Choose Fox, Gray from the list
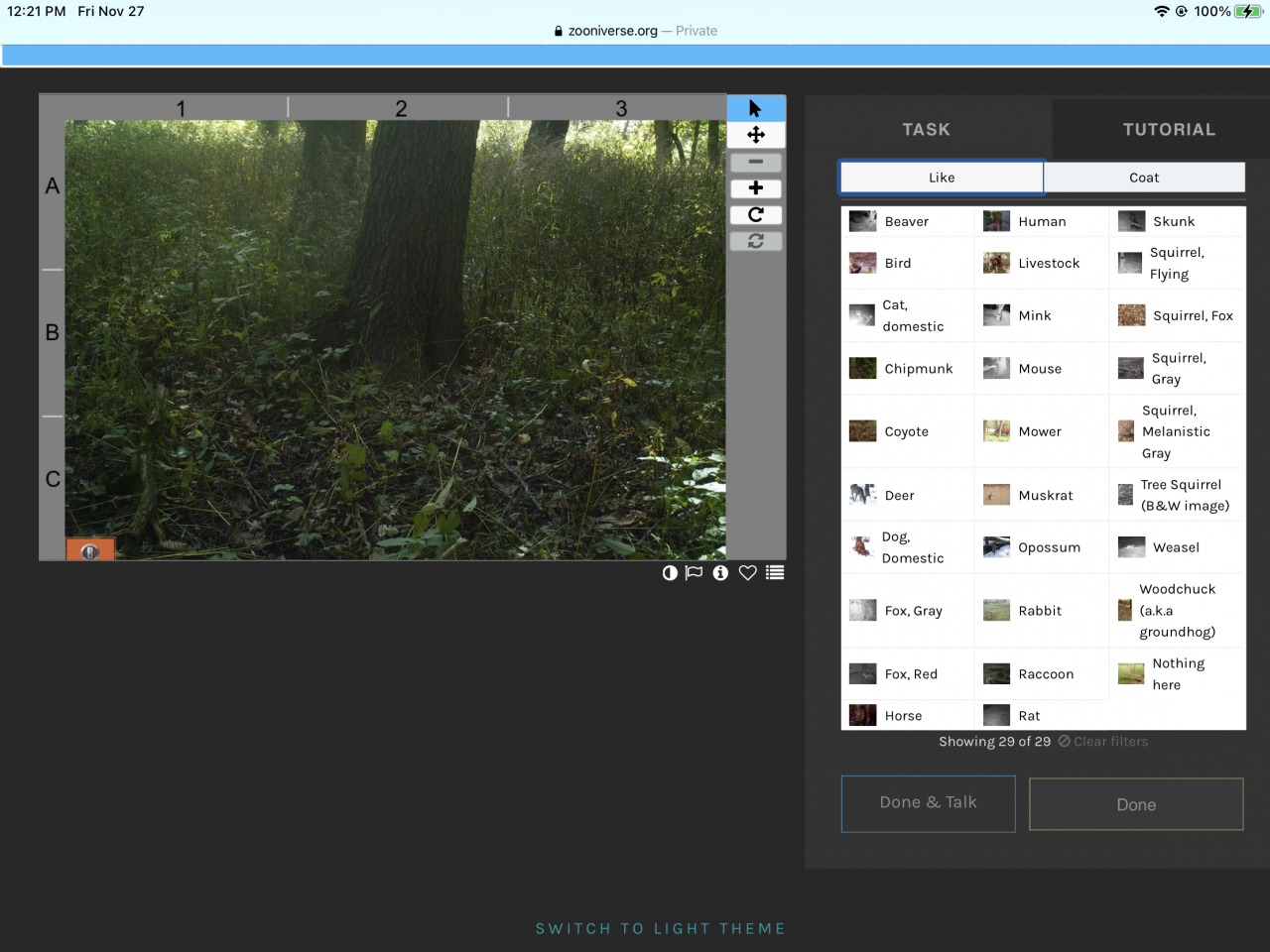This screenshot has height=952, width=1270. pos(908,611)
